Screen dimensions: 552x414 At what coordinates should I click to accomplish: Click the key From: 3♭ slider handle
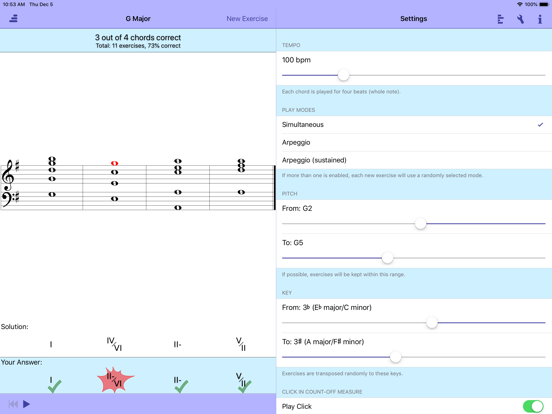pyautogui.click(x=432, y=322)
